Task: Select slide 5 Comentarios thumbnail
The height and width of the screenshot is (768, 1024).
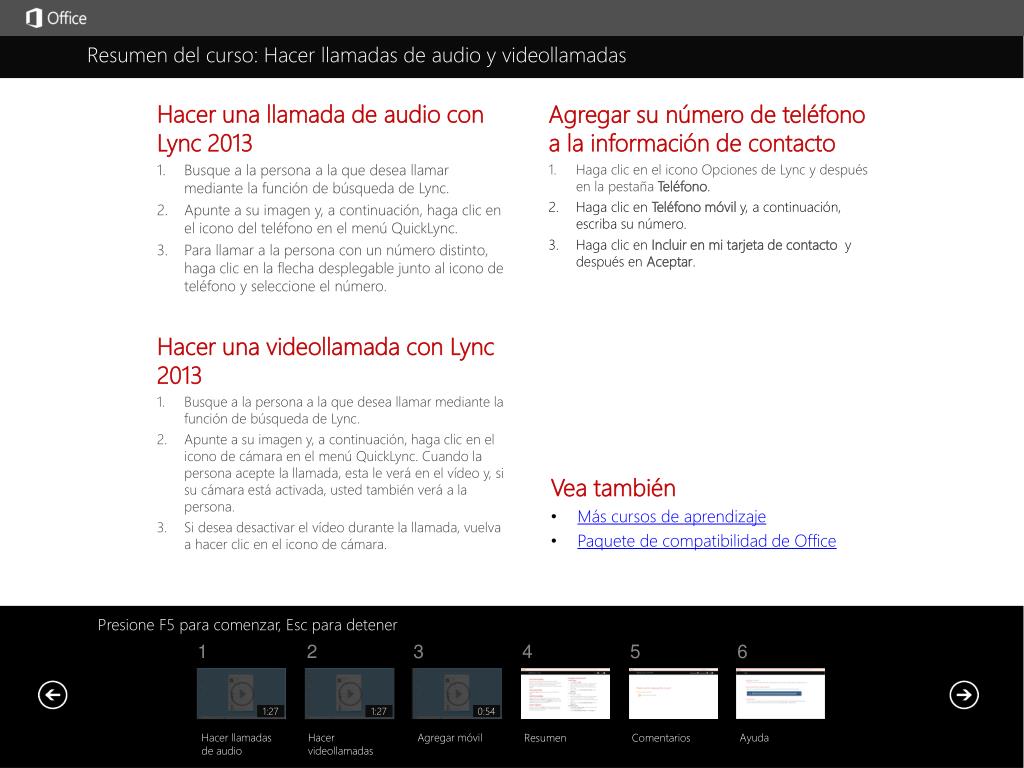Action: coord(673,693)
